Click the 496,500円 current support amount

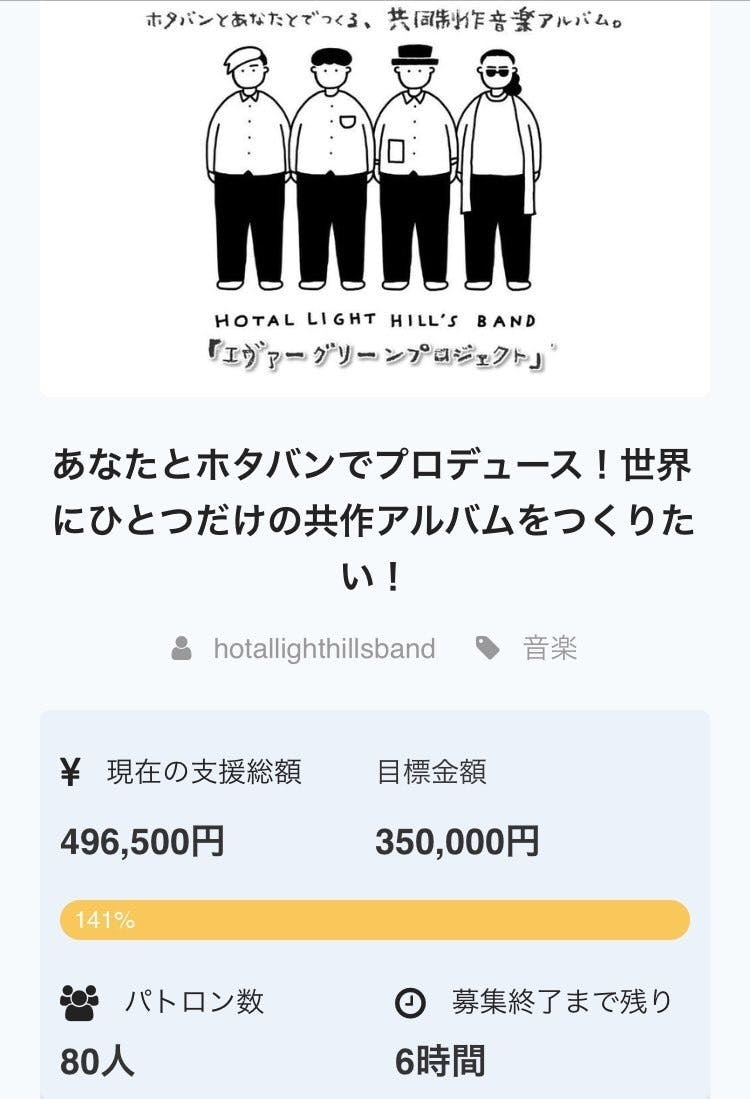point(142,842)
